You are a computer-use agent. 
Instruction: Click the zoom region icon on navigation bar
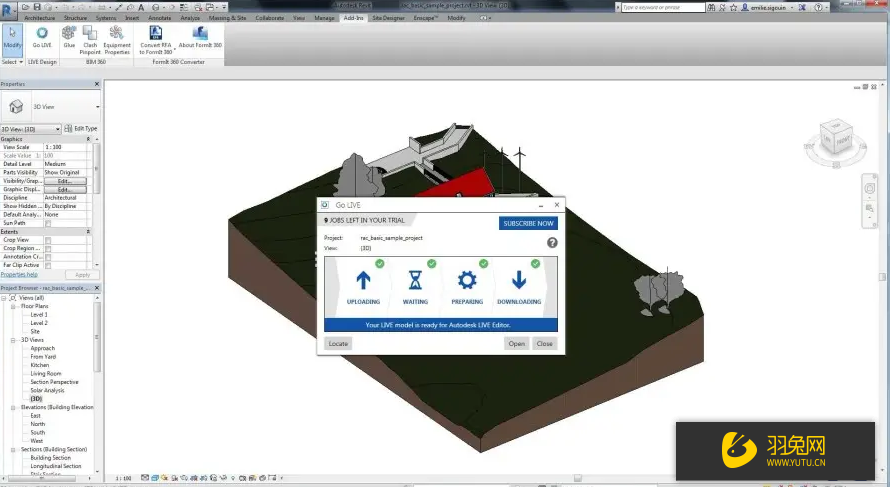click(x=870, y=209)
